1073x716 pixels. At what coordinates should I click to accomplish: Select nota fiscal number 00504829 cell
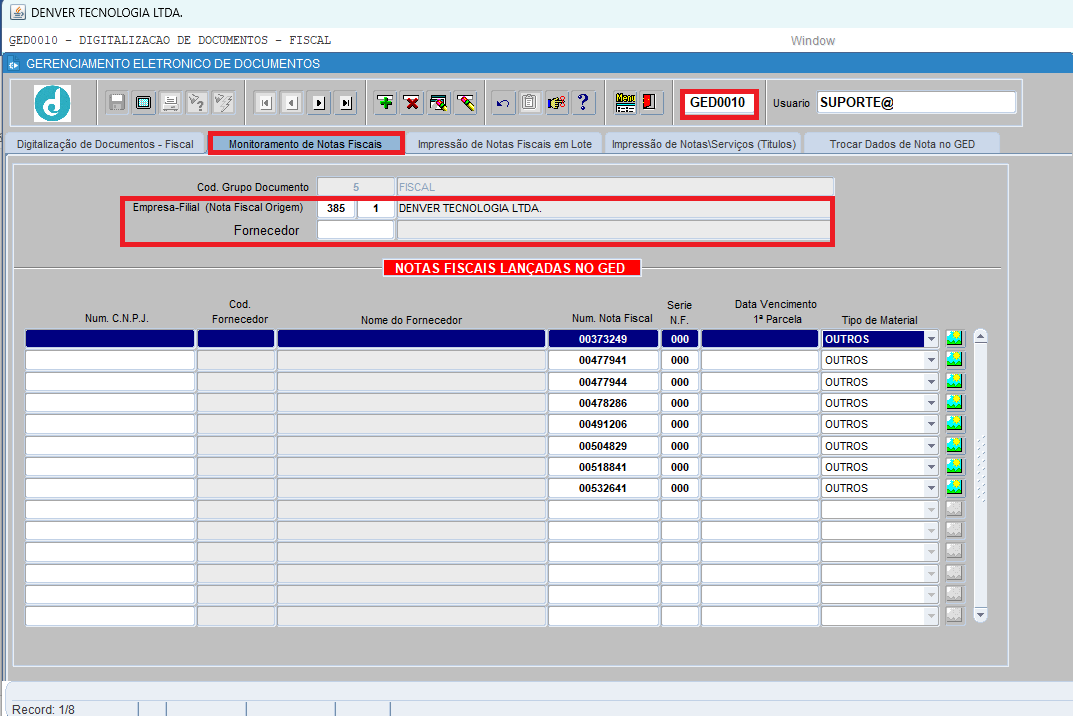tap(603, 446)
